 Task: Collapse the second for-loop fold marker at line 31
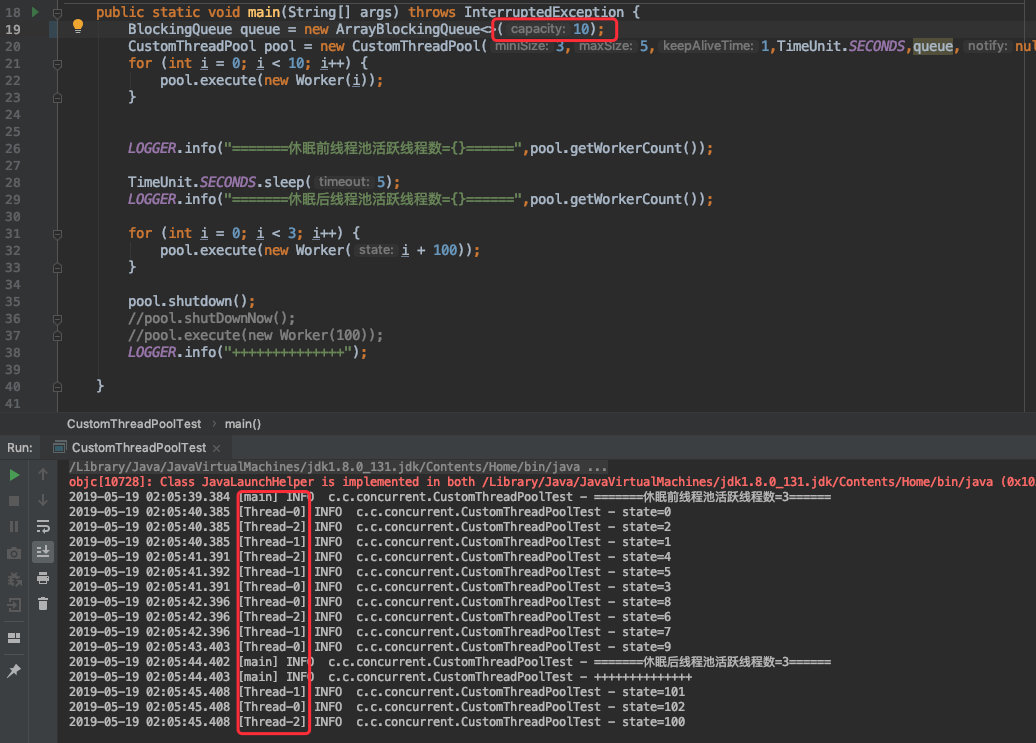pyautogui.click(x=57, y=234)
